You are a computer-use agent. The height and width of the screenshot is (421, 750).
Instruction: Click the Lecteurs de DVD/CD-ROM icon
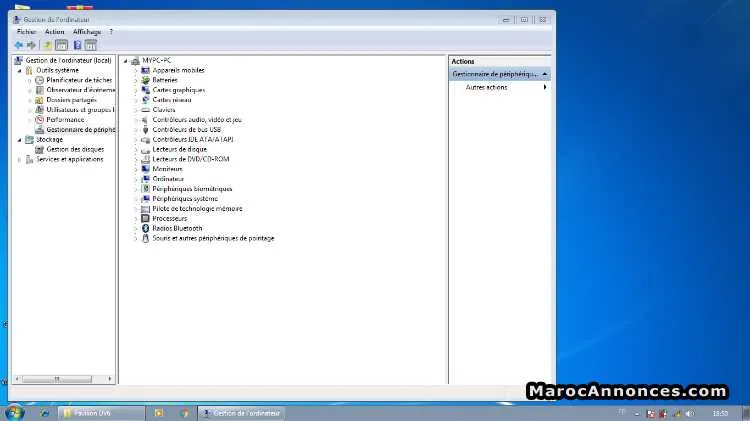(145, 159)
